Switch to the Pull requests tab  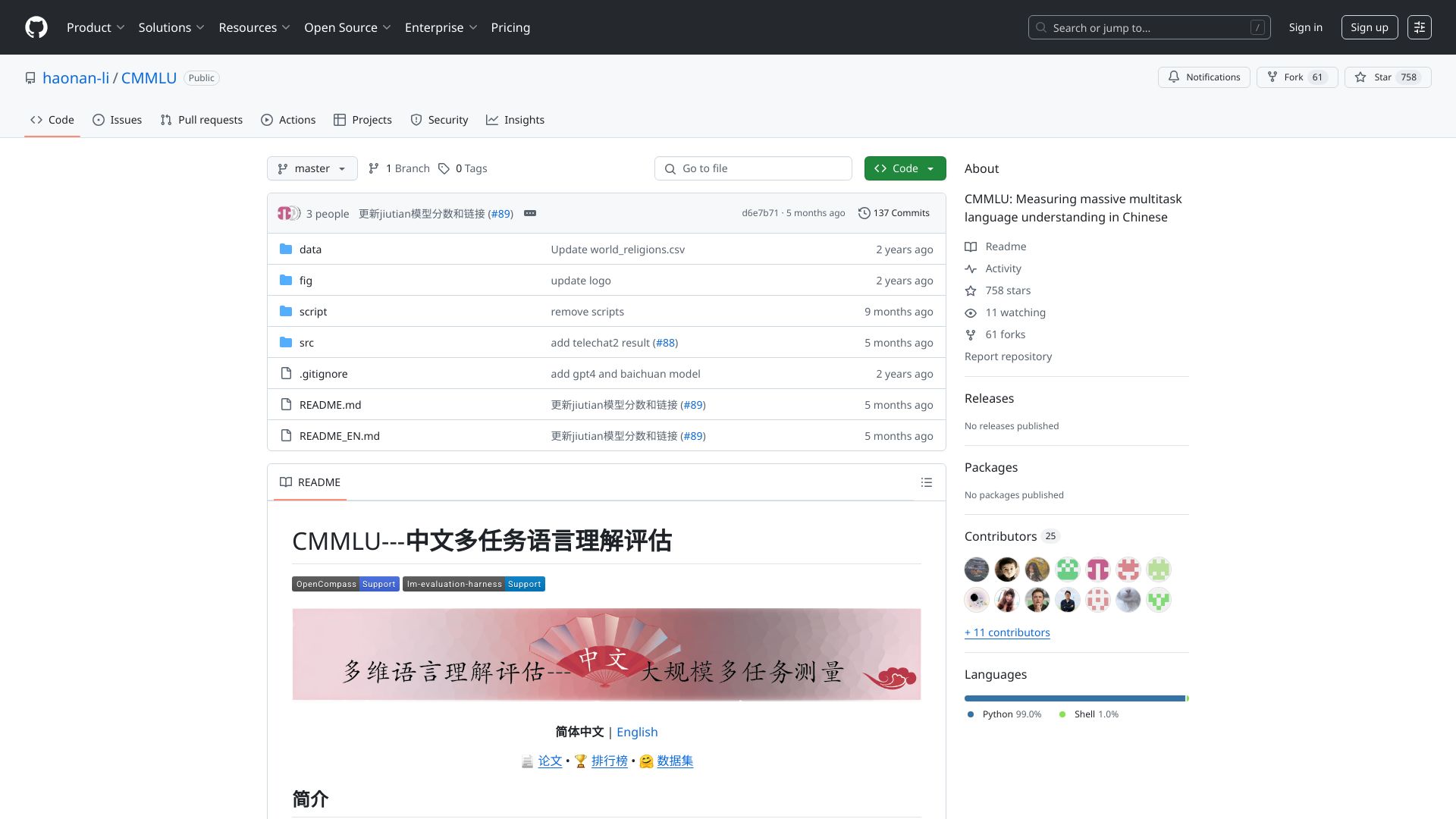pyautogui.click(x=202, y=120)
